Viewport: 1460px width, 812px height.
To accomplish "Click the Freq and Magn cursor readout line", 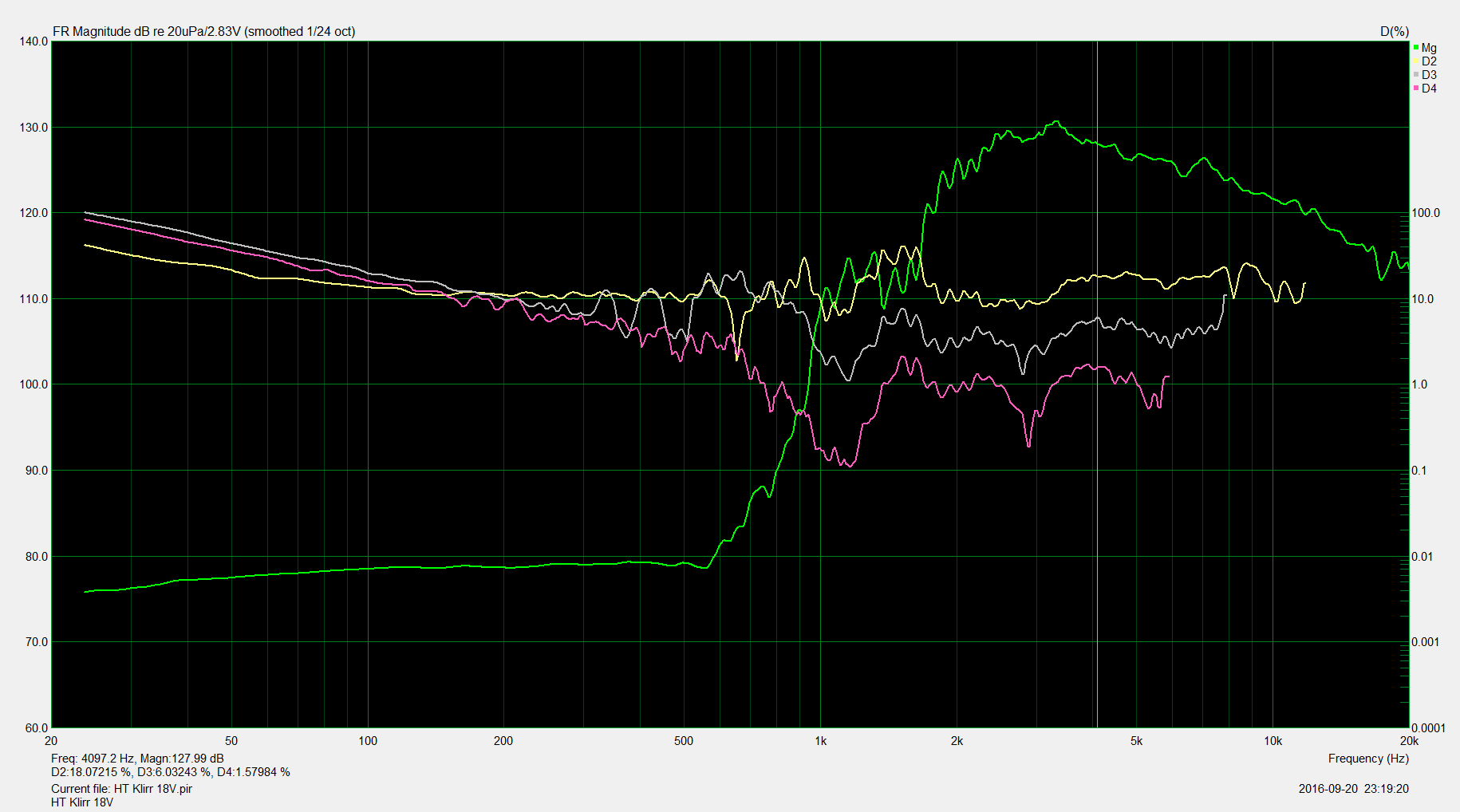I will point(137,759).
